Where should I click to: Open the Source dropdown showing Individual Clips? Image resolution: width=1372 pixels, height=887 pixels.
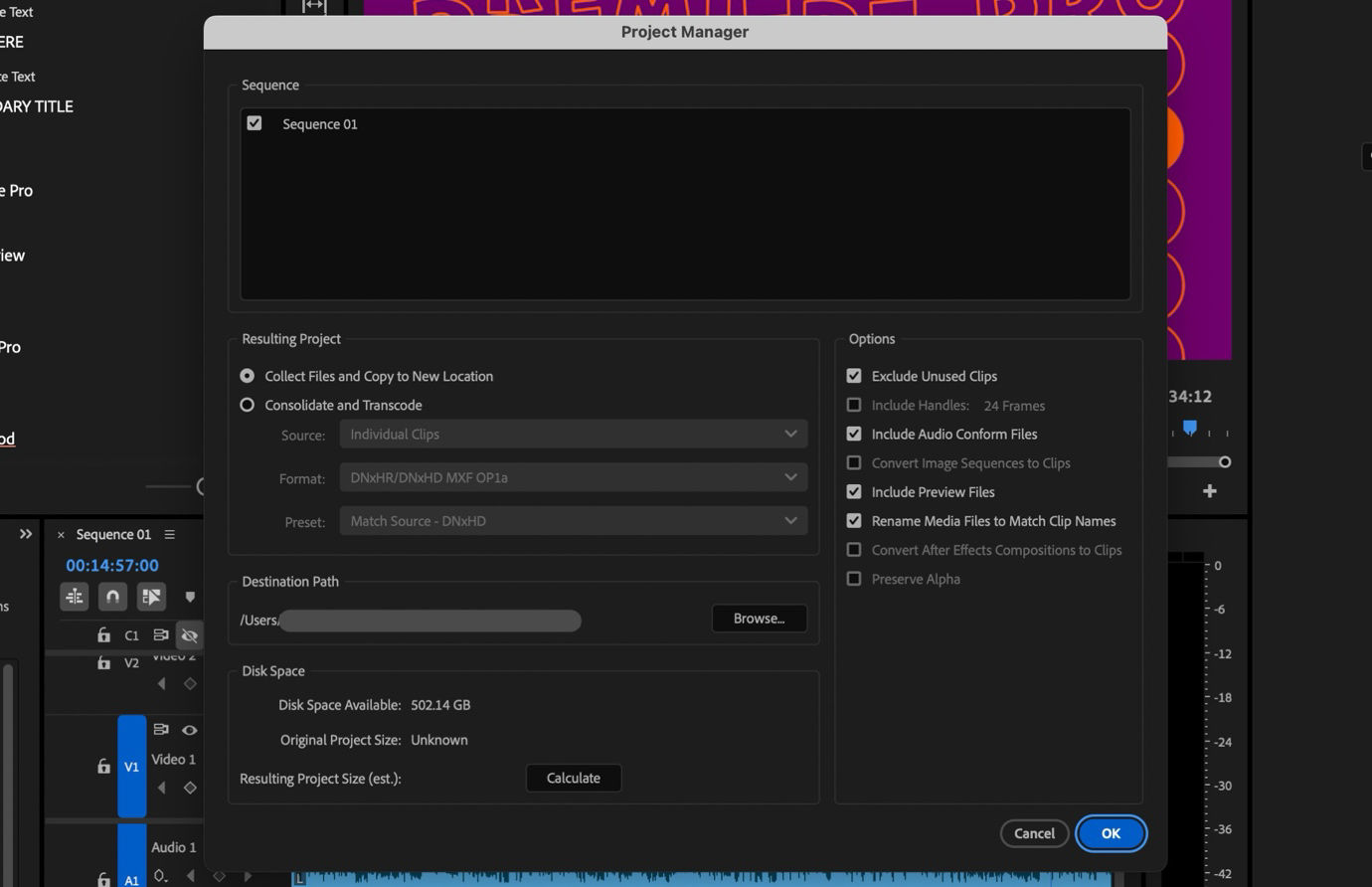(x=573, y=434)
